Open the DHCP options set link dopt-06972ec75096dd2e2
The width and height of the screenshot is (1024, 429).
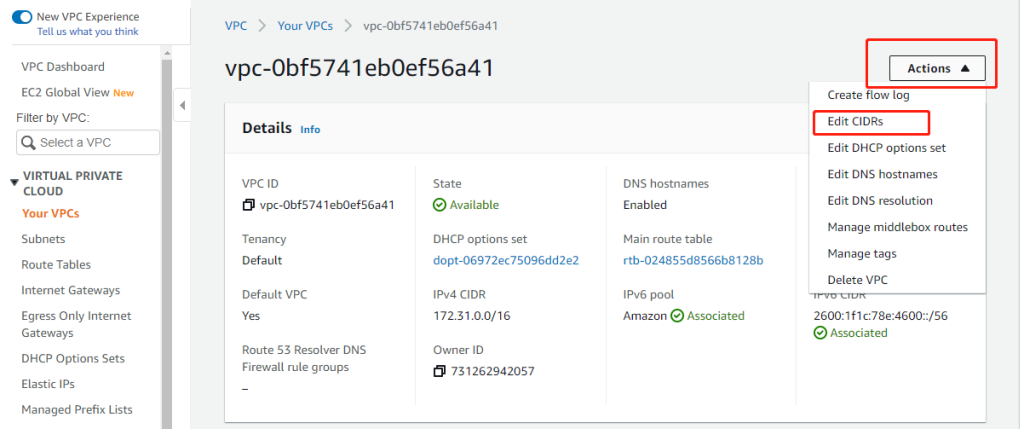coord(506,260)
